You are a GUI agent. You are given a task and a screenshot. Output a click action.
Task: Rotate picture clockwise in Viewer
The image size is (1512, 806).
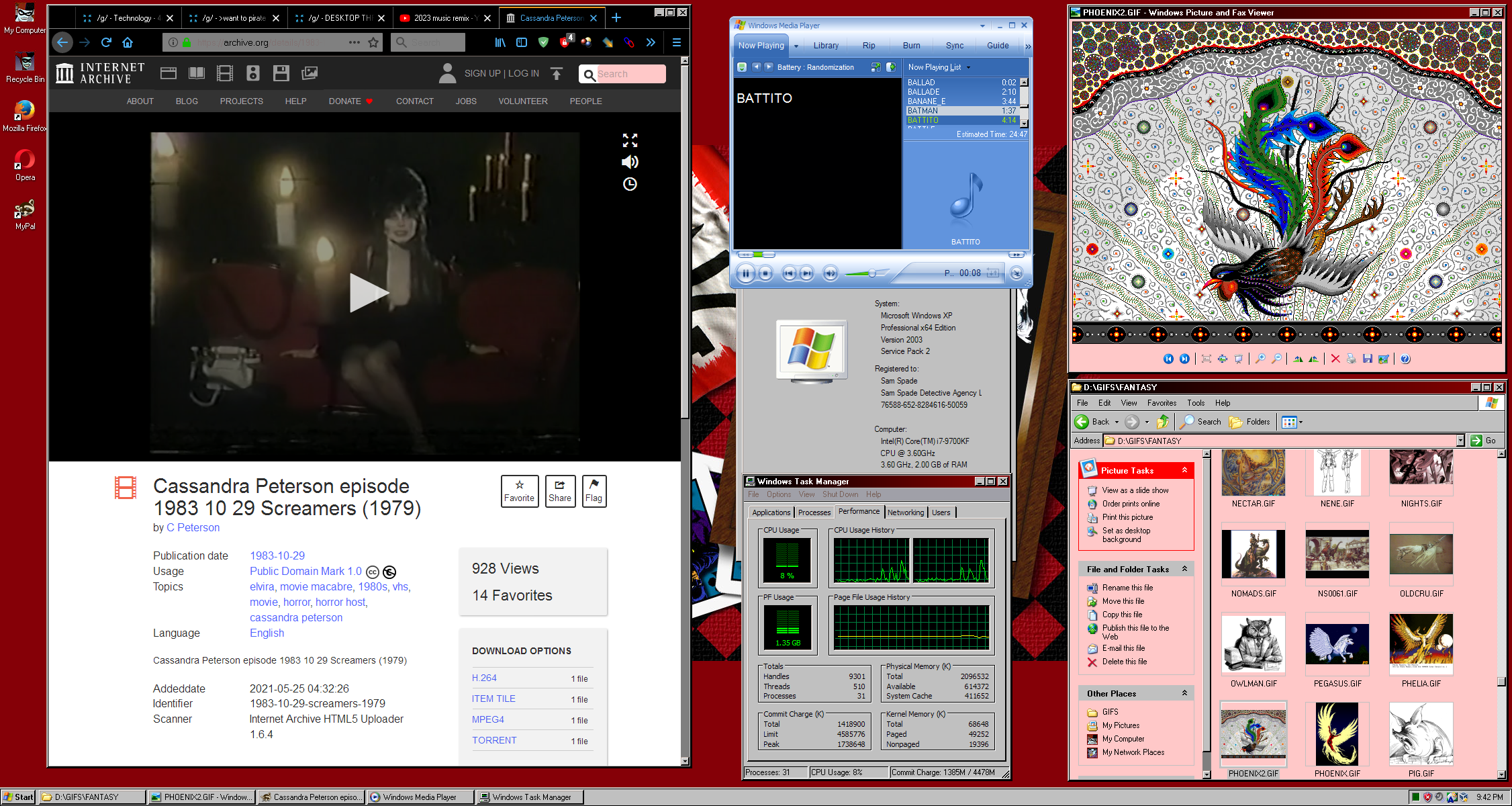tap(1298, 359)
